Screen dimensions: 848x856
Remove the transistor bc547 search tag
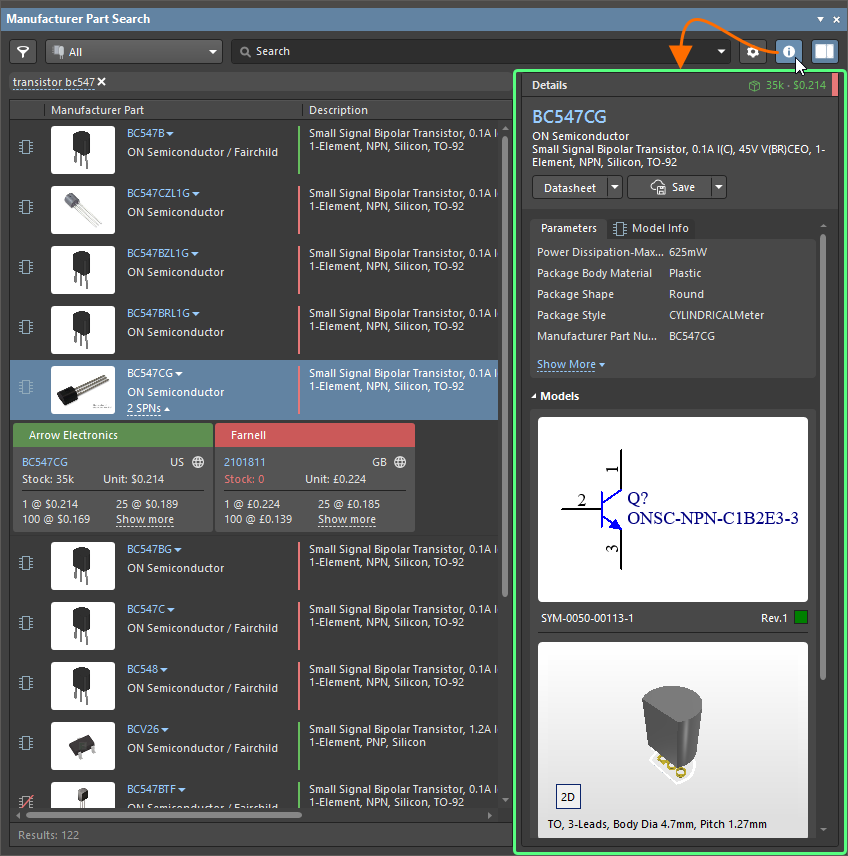coord(102,82)
